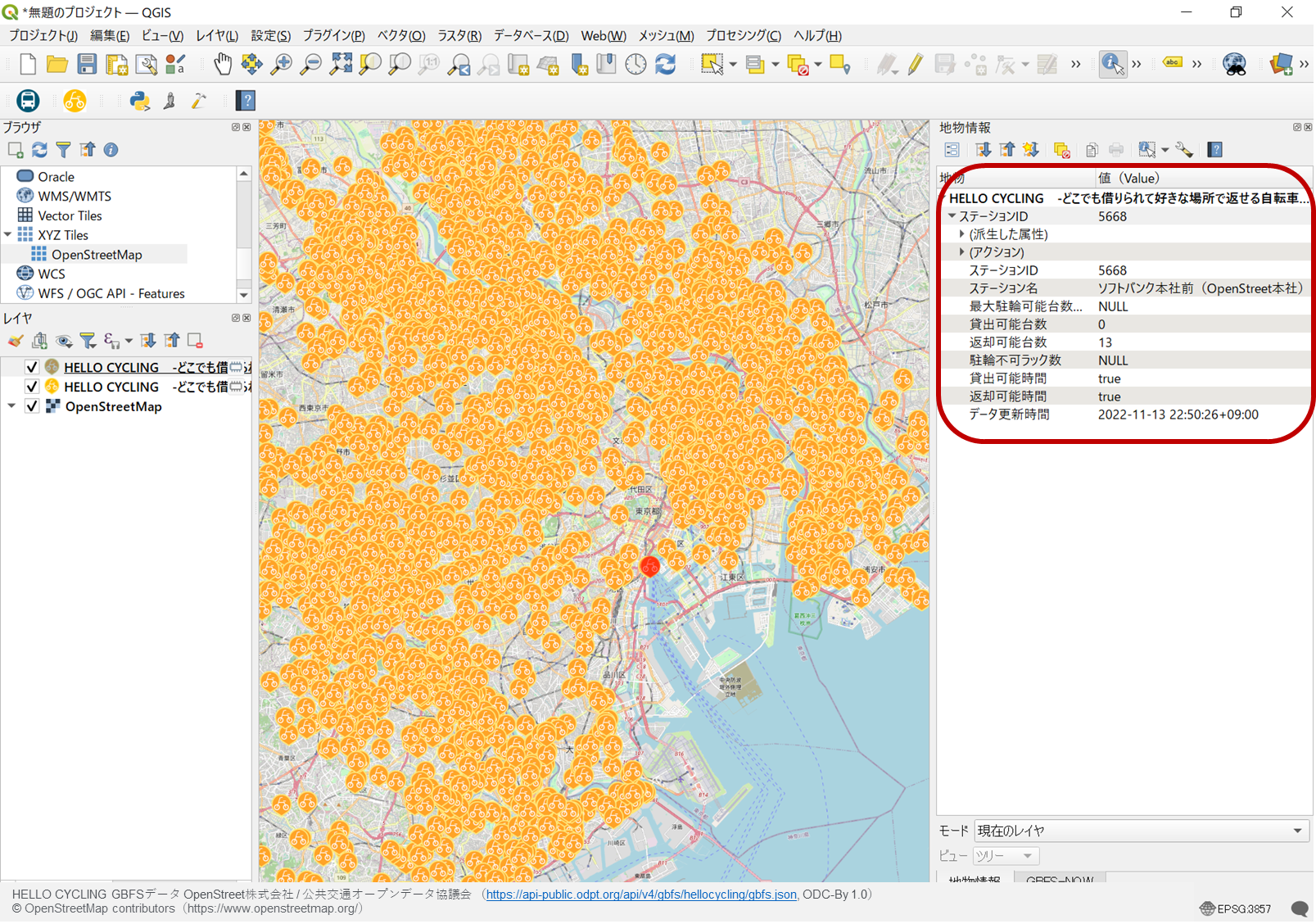
Task: Expand the (派生した属性) derived attributes section
Action: click(961, 233)
